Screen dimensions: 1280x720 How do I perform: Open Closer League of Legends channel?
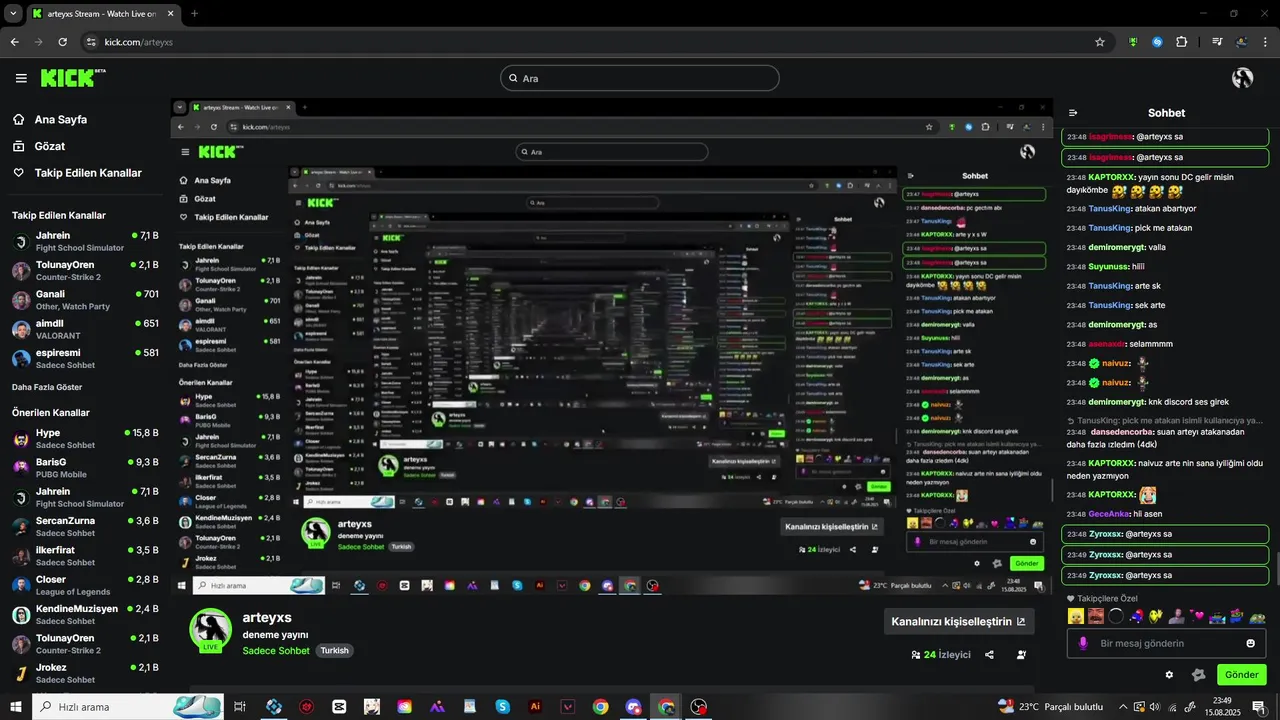(85, 585)
